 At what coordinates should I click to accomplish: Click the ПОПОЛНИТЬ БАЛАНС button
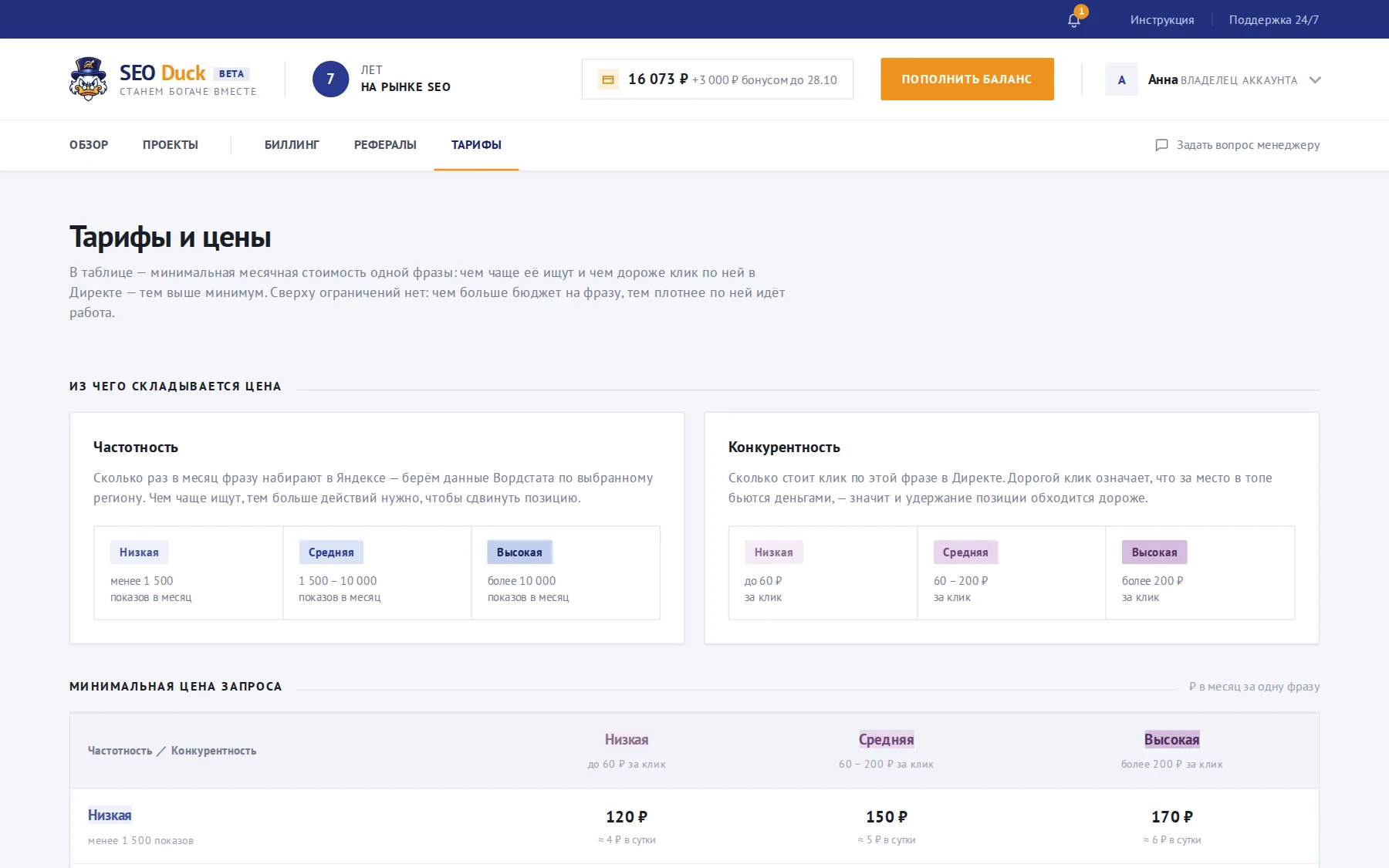pyautogui.click(x=967, y=79)
